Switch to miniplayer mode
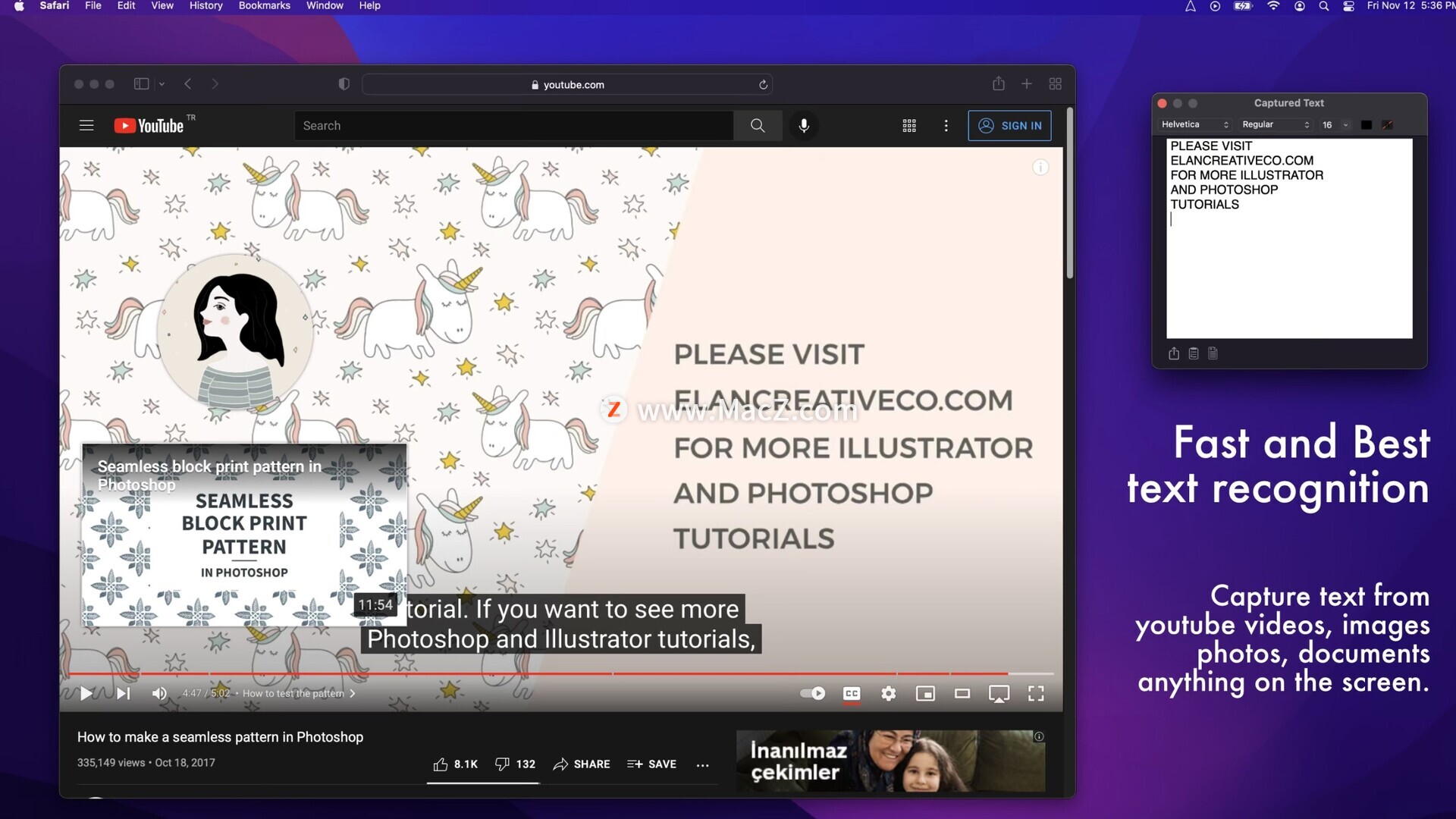1456x819 pixels. [x=925, y=694]
